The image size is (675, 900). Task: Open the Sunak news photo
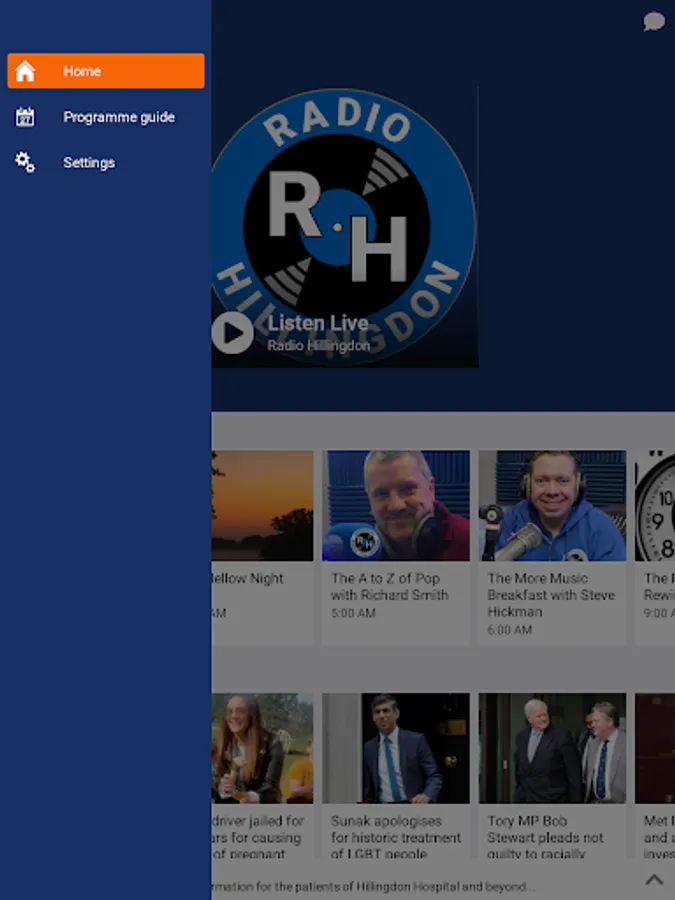[396, 748]
